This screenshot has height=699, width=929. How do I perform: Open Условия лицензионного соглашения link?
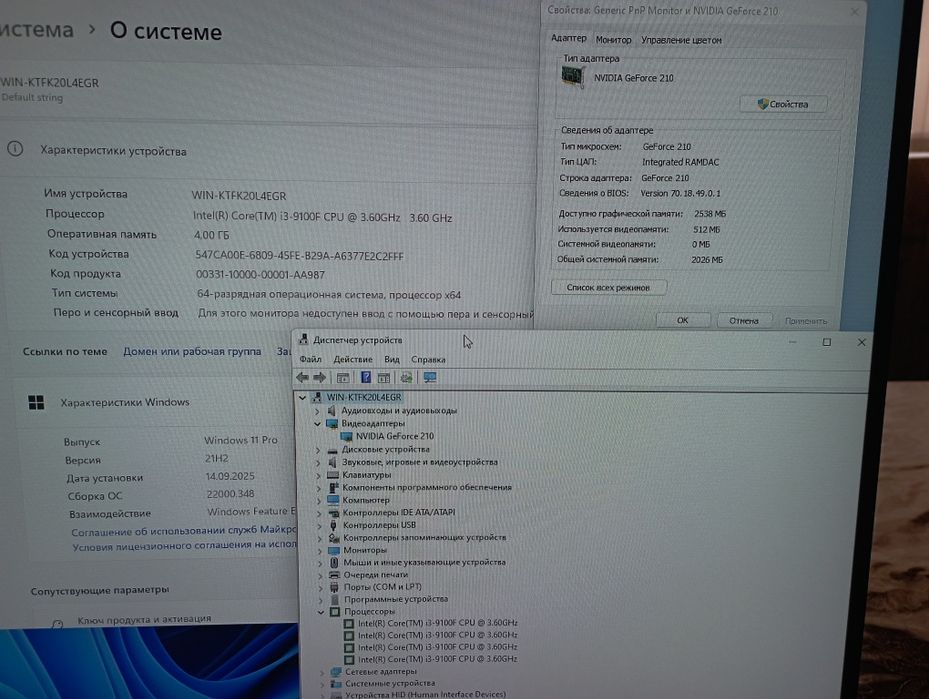(184, 546)
